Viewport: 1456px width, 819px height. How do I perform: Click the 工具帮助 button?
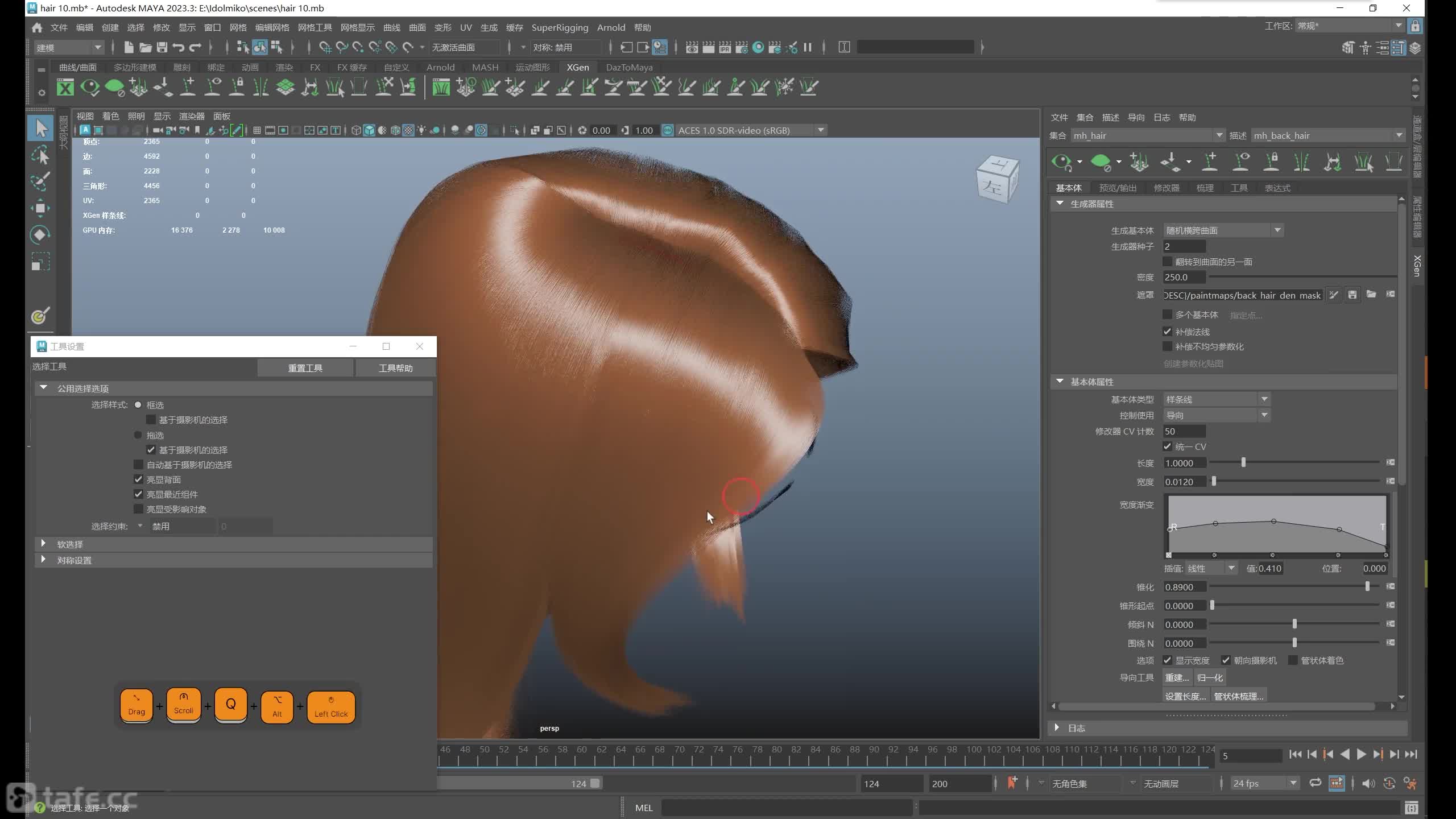click(x=396, y=368)
